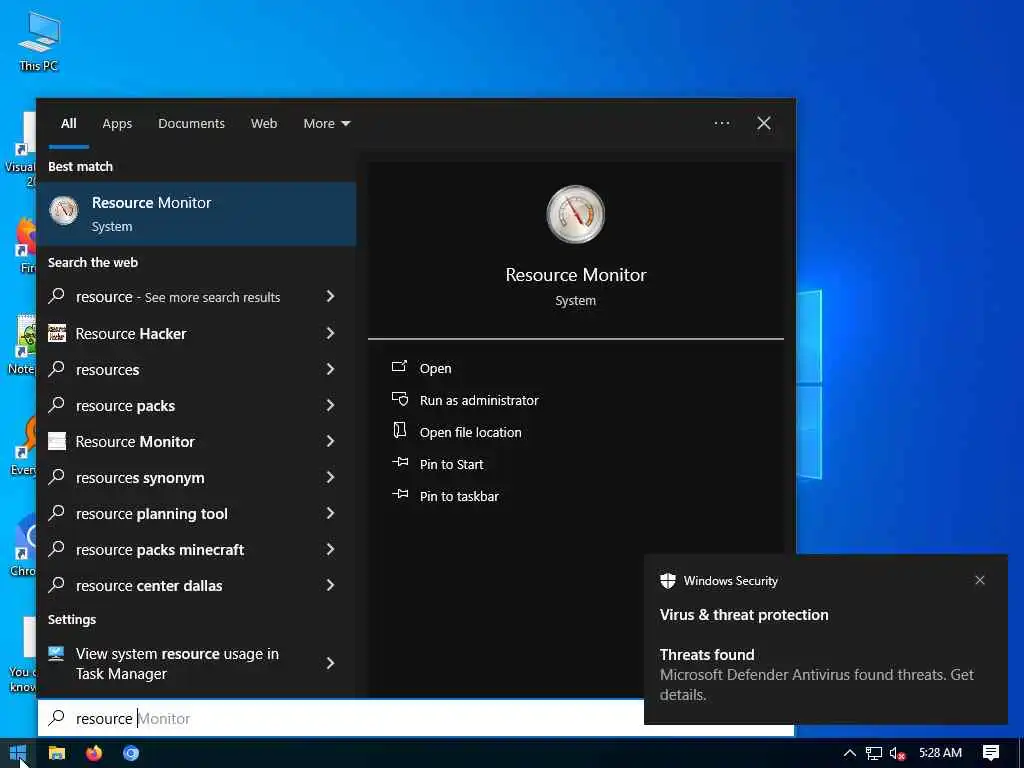The width and height of the screenshot is (1024, 768).
Task: Click the Pin to Start pin icon
Action: [400, 463]
